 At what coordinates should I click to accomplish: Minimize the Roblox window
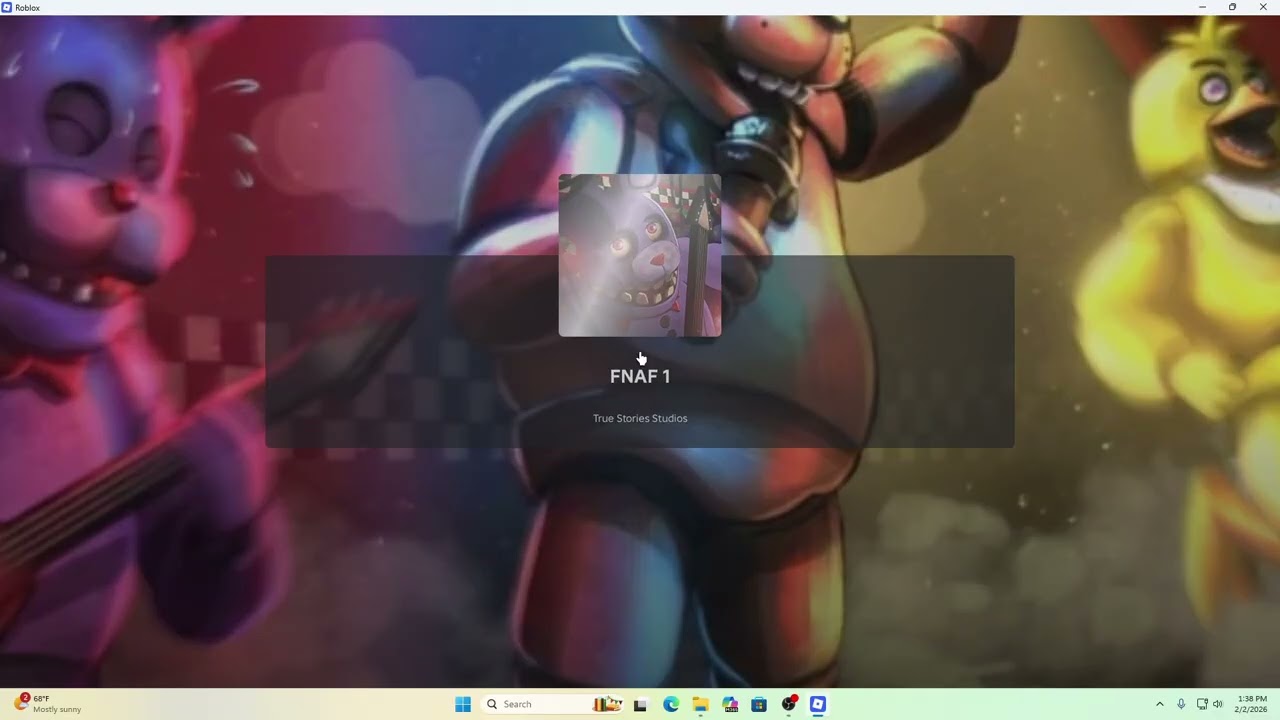tap(1202, 7)
